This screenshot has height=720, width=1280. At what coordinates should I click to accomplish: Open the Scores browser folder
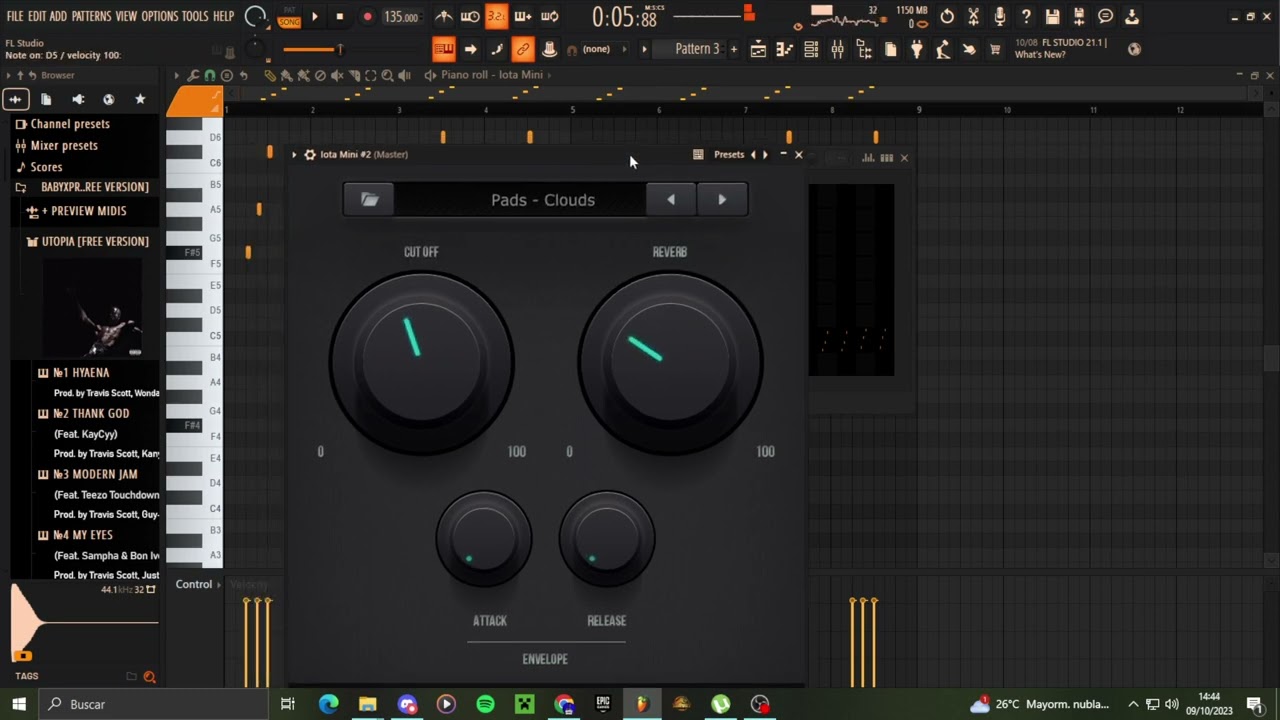click(46, 167)
